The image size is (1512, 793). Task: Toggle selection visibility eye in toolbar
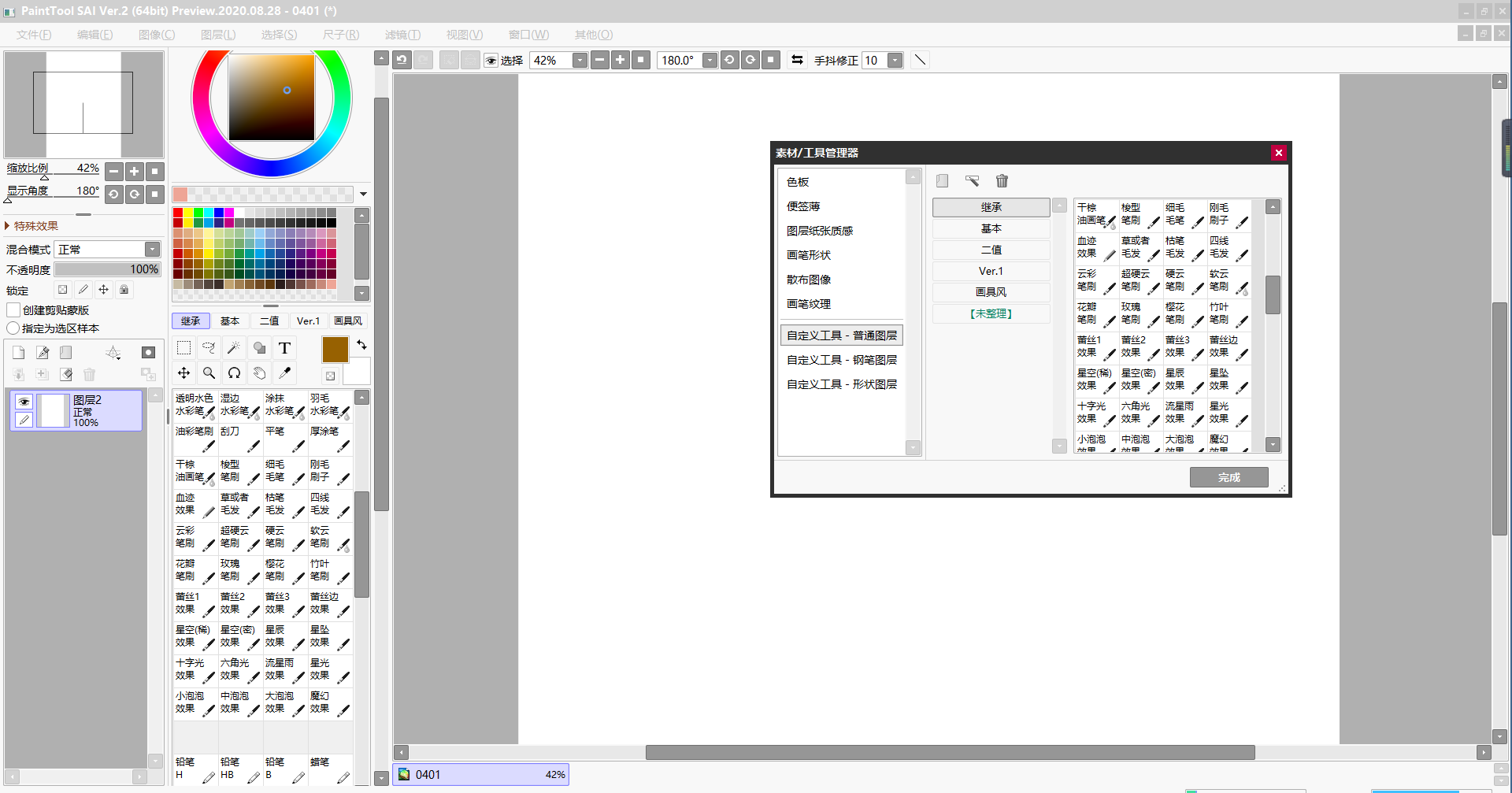click(x=491, y=61)
